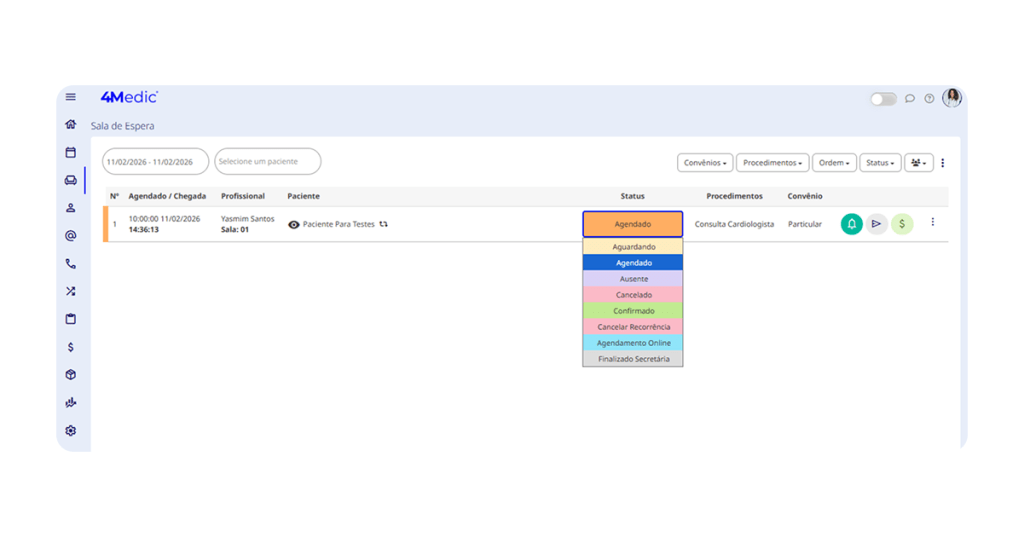
Task: Click the phone icon in sidebar
Action: pos(71,264)
